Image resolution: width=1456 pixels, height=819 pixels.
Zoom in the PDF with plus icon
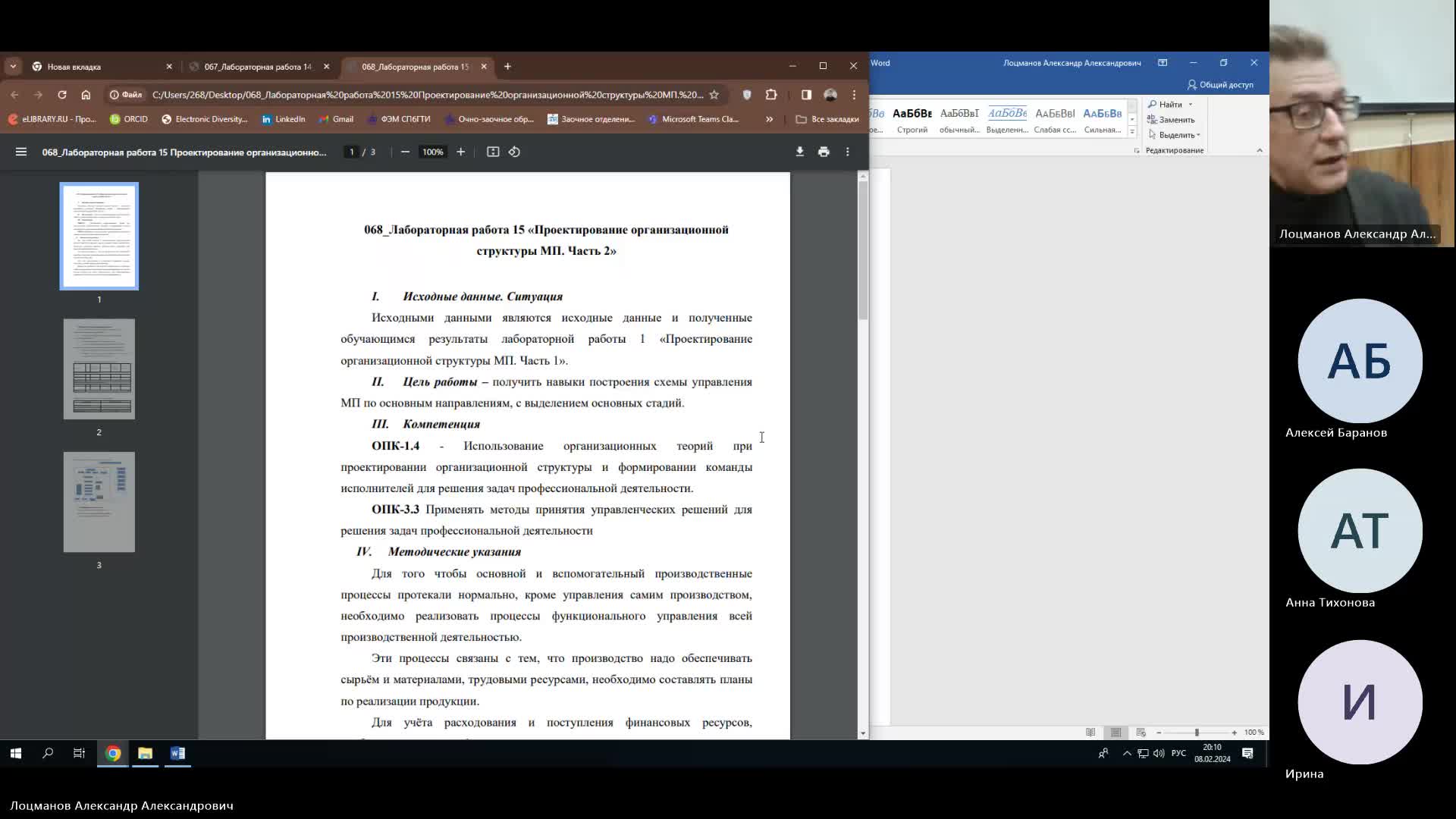(460, 152)
